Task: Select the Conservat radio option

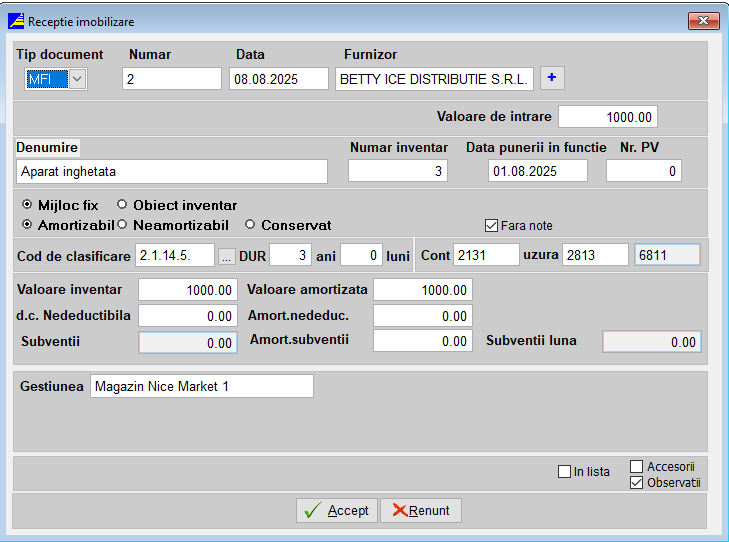Action: click(x=251, y=225)
